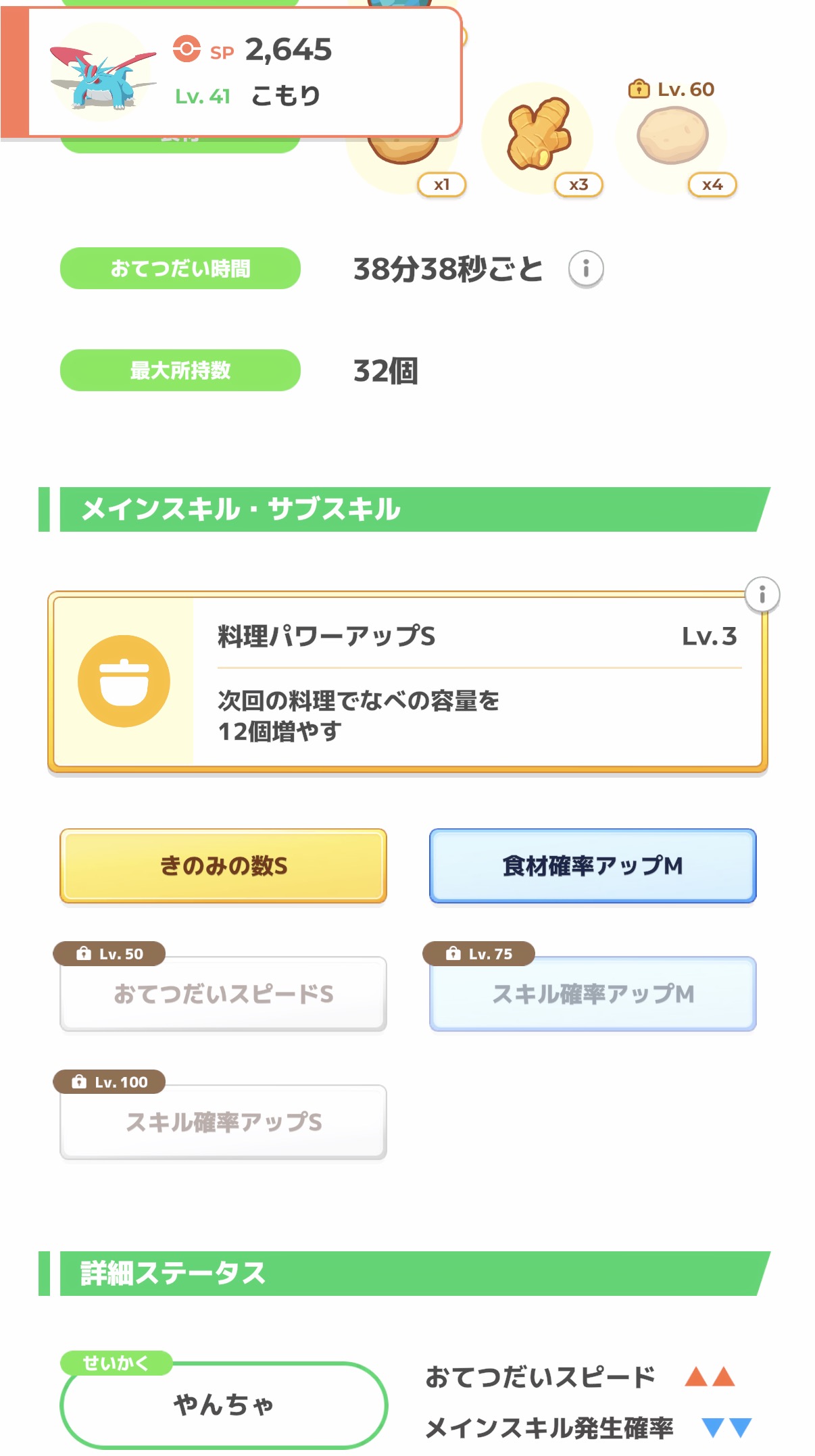Tap the Lv. 50 lock badge
The height and width of the screenshot is (1456, 815).
tap(109, 953)
